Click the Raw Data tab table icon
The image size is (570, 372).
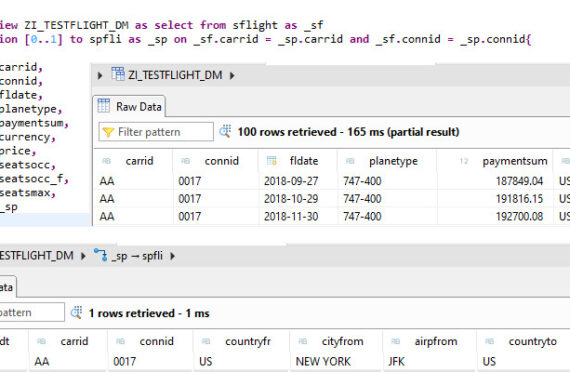click(104, 105)
